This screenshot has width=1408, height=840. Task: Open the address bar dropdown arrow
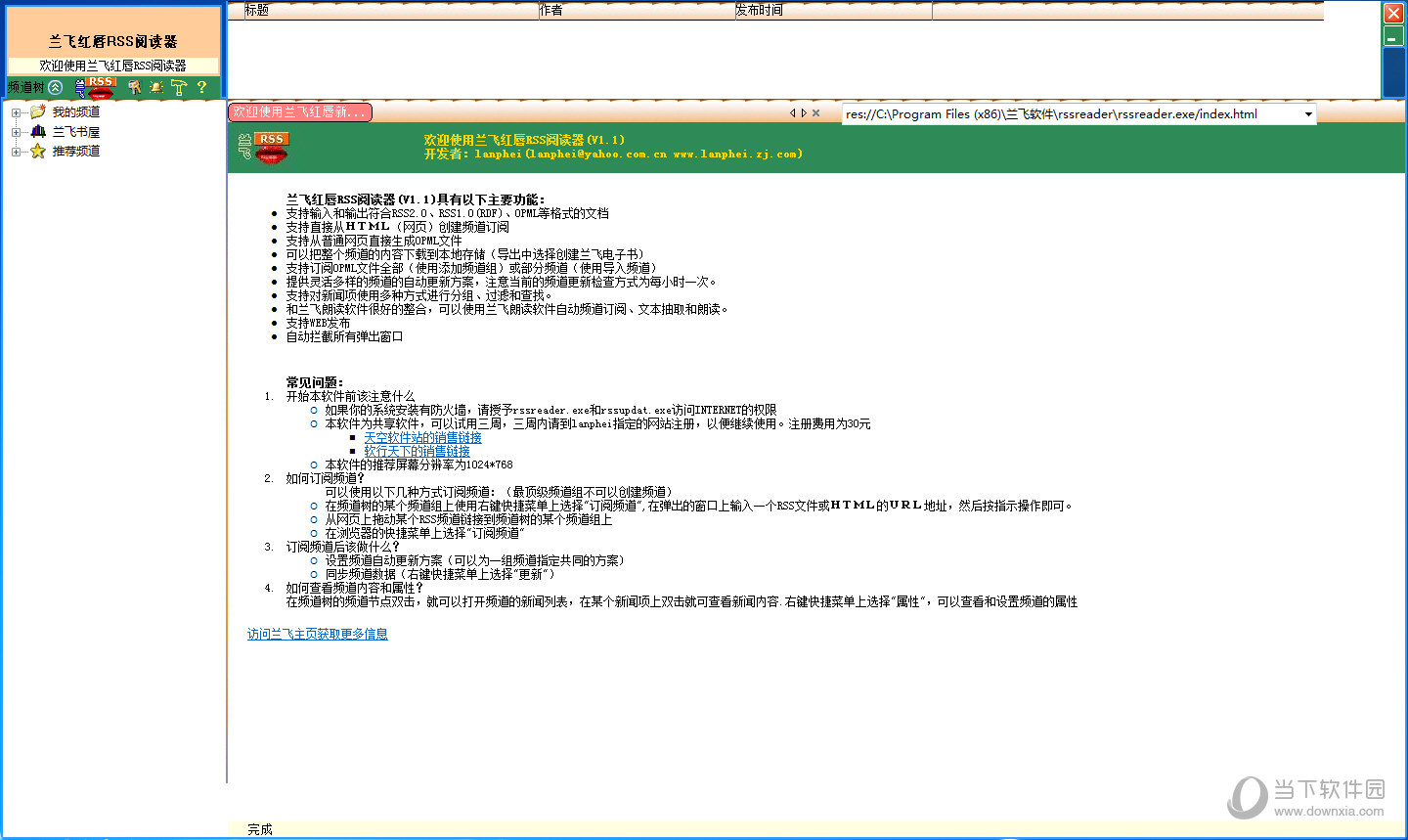[x=1308, y=114]
